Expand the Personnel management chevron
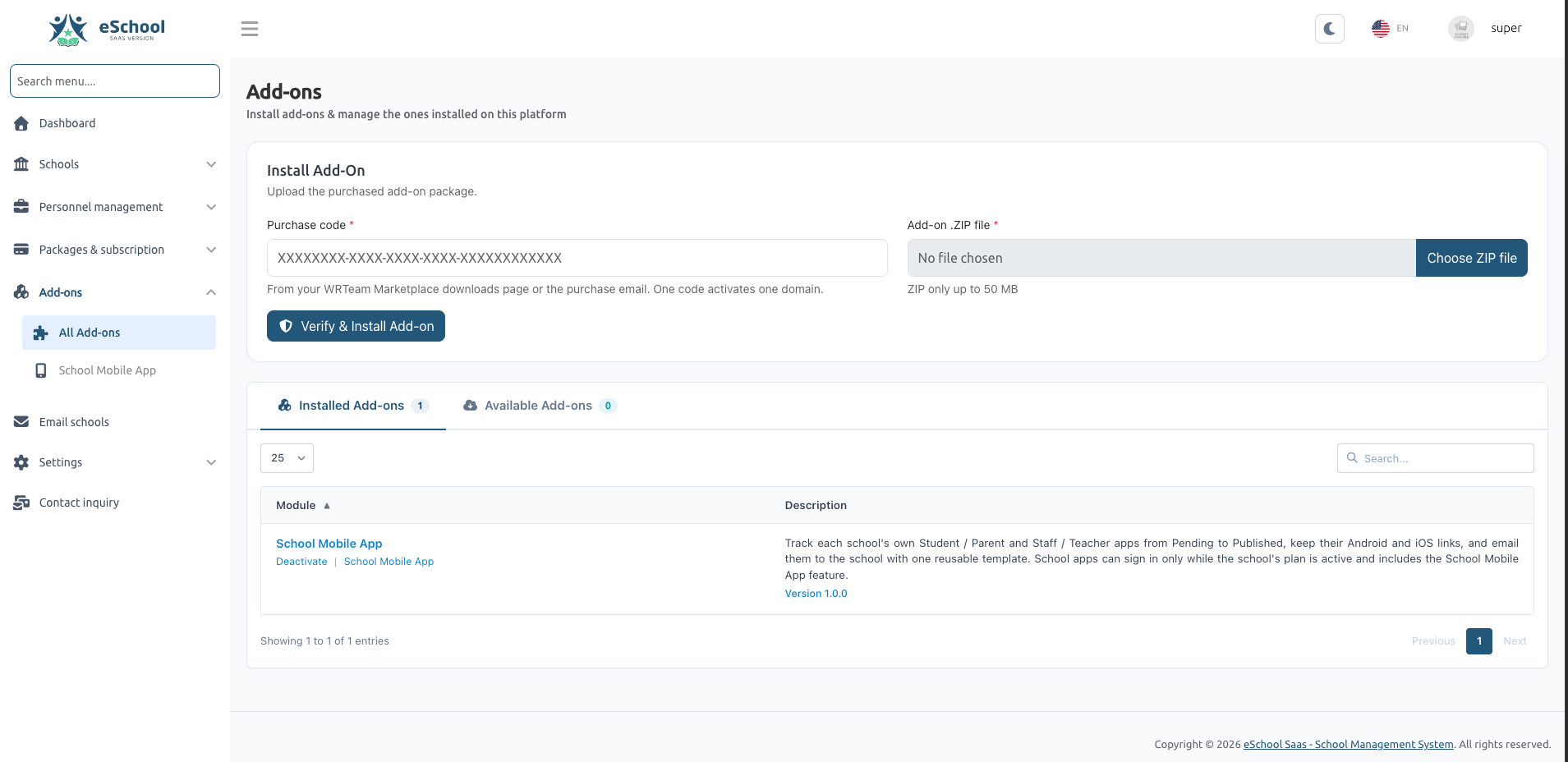Image resolution: width=1568 pixels, height=762 pixels. [x=211, y=207]
